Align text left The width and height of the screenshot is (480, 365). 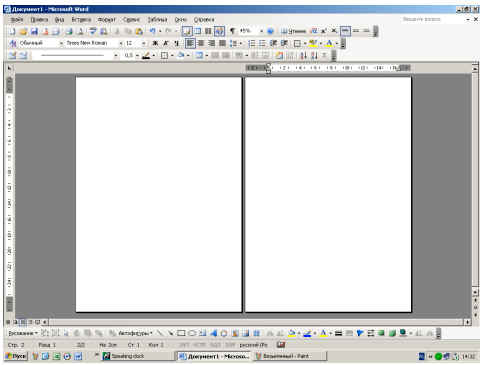190,43
